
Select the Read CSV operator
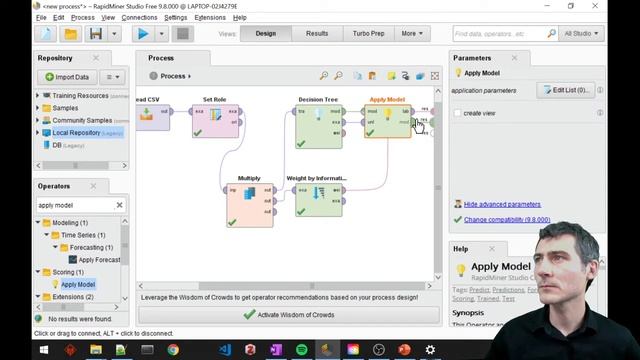point(153,117)
